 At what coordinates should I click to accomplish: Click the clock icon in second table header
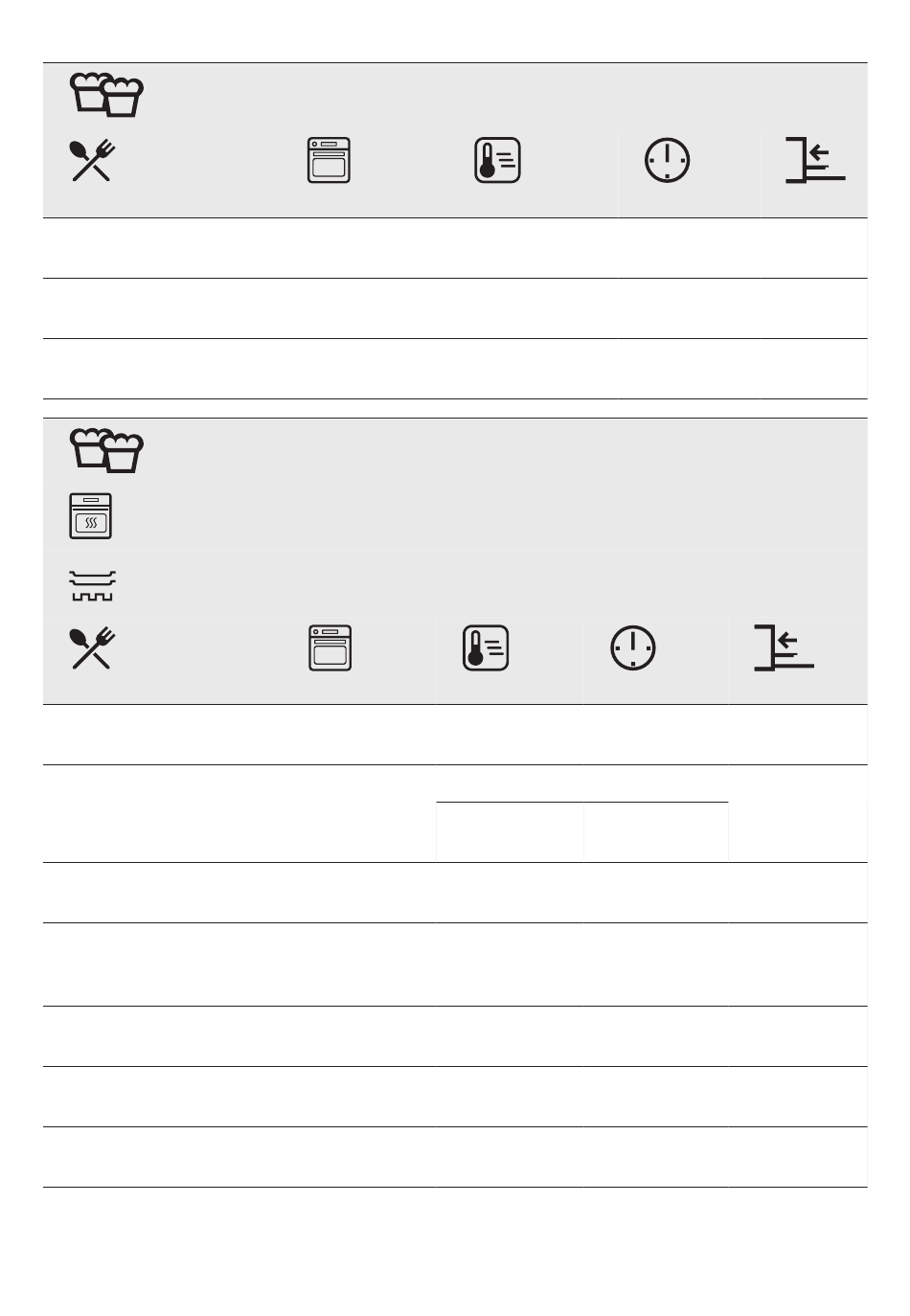coord(633,647)
